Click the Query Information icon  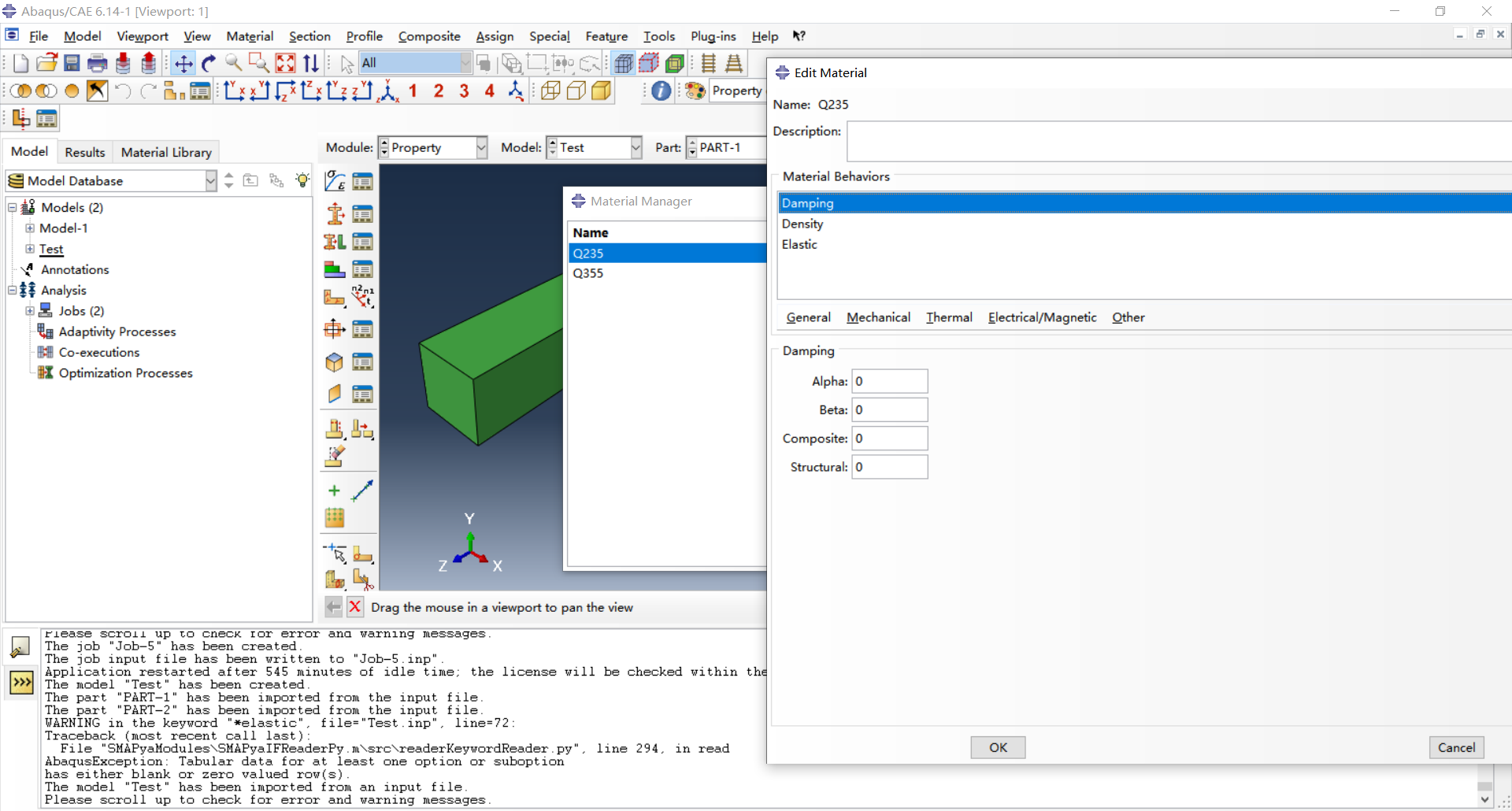point(661,91)
